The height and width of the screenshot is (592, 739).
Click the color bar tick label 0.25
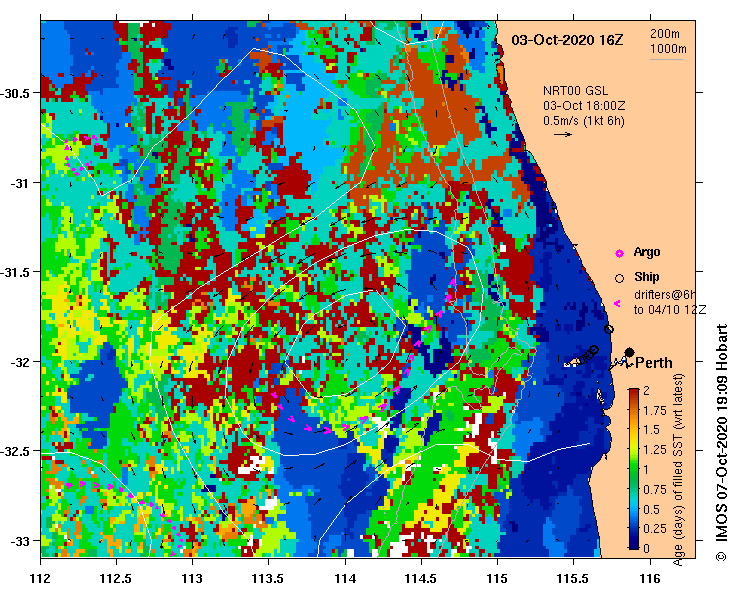(655, 529)
